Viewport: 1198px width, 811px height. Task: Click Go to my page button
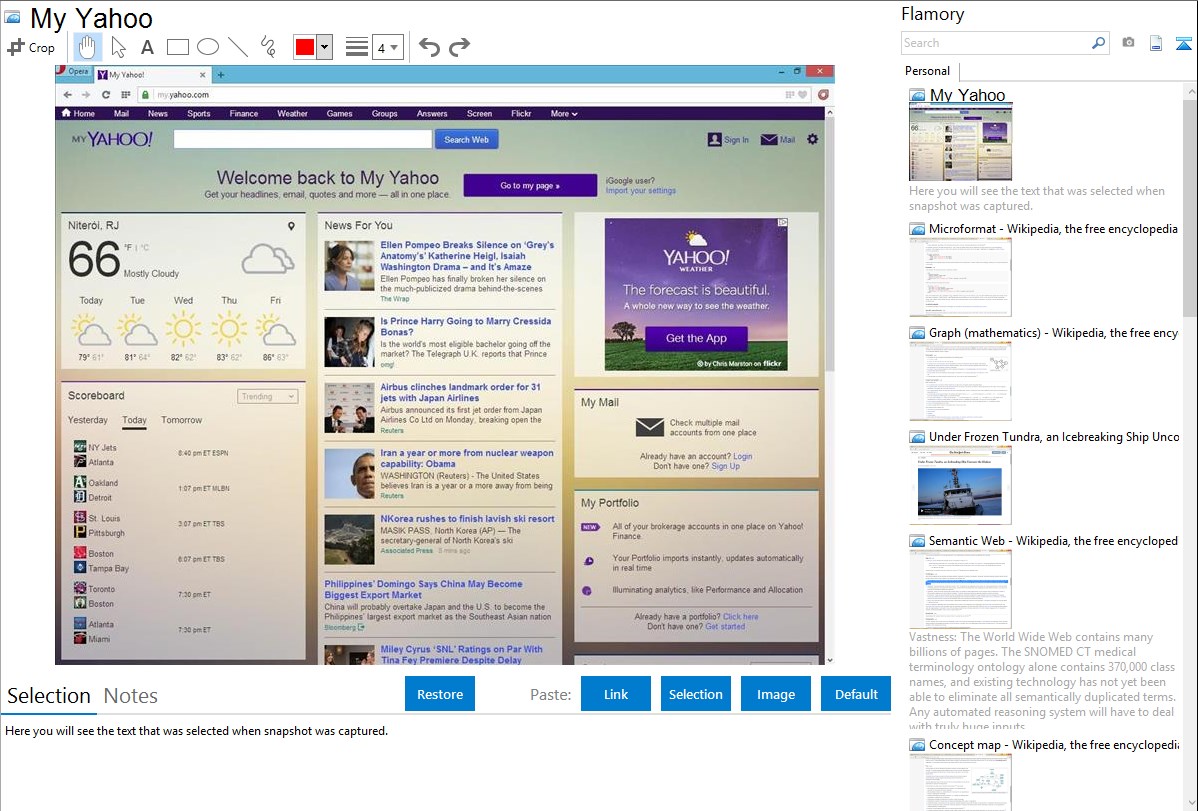529,186
